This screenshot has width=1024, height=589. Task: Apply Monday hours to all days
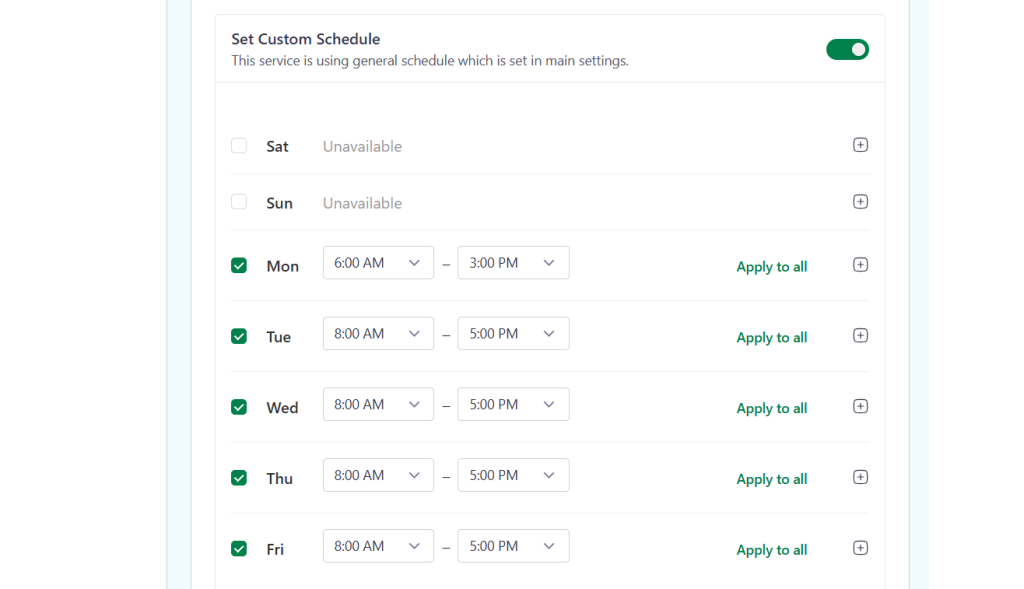coord(772,266)
